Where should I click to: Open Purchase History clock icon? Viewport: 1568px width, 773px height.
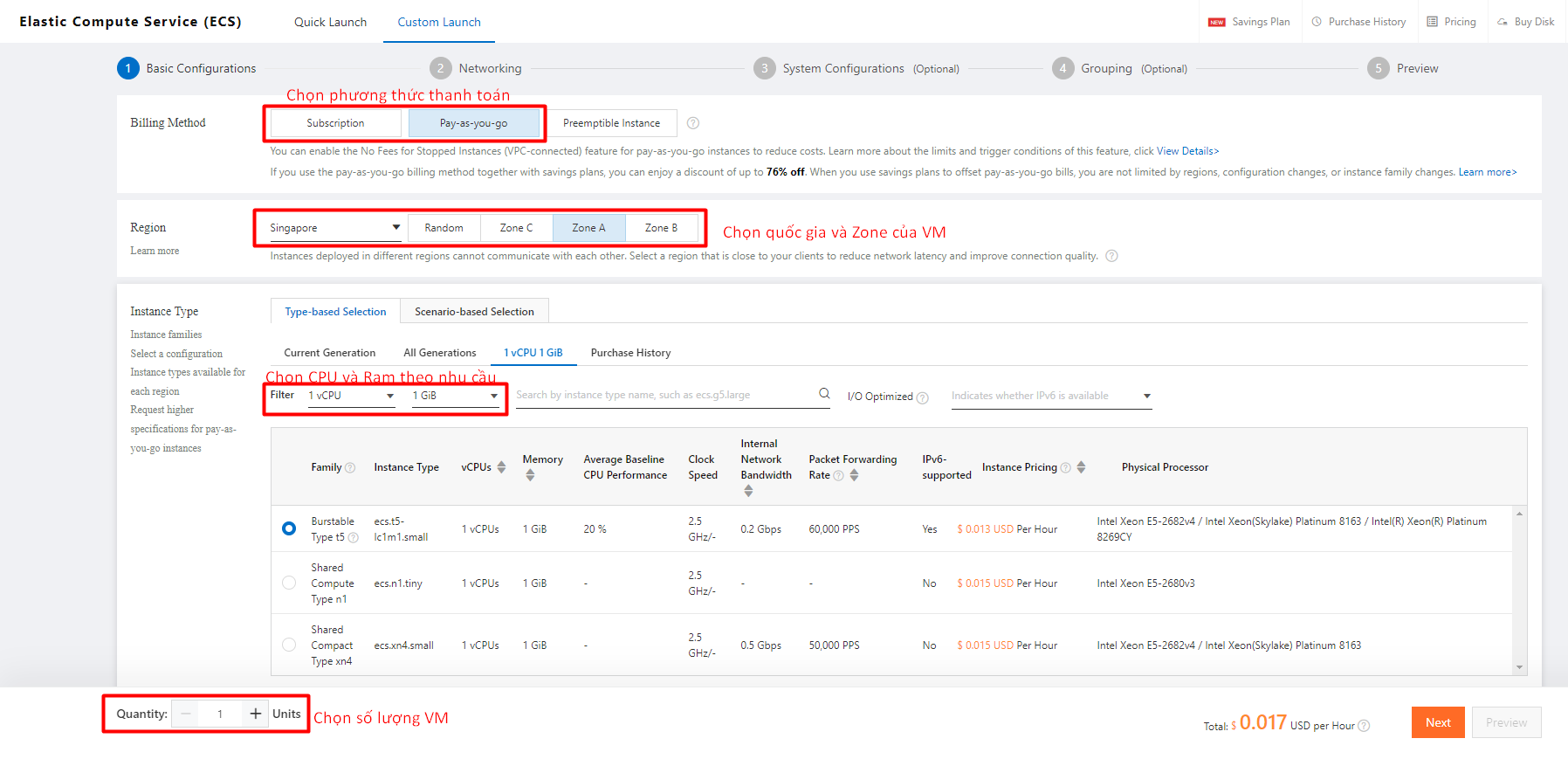click(1317, 22)
